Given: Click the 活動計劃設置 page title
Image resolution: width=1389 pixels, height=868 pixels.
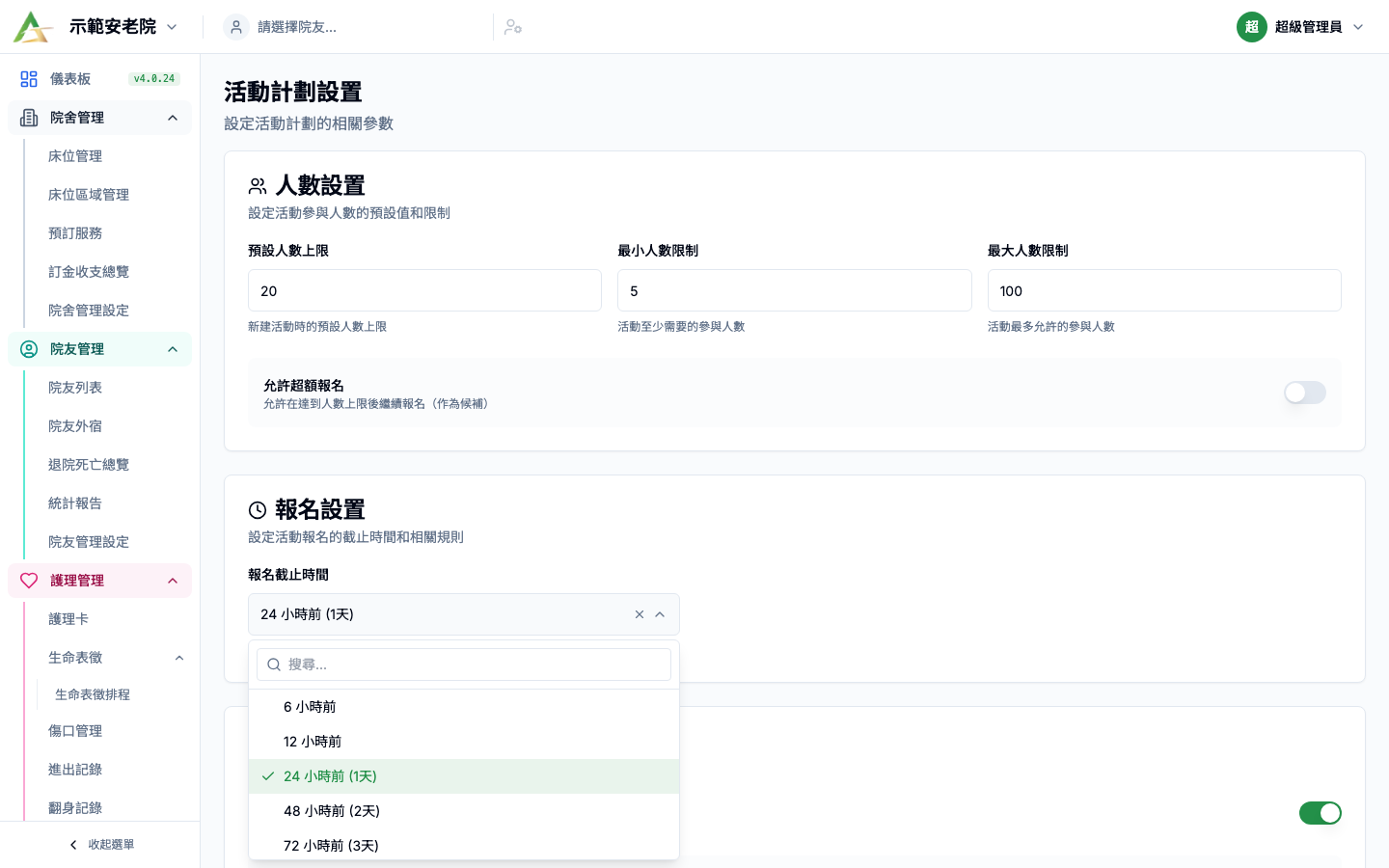Looking at the screenshot, I should 293,93.
